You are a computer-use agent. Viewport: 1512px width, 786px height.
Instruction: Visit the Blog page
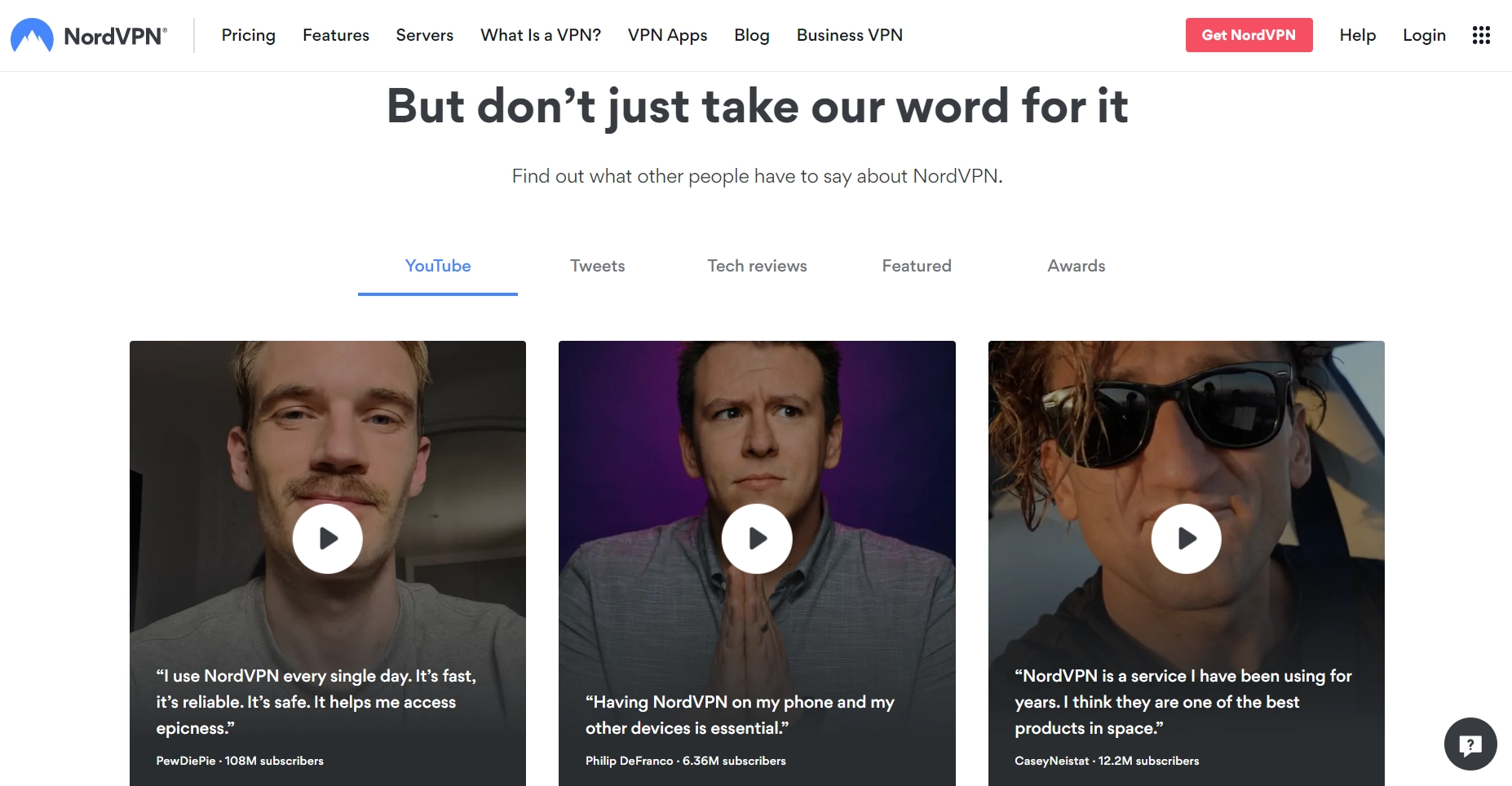click(x=752, y=35)
